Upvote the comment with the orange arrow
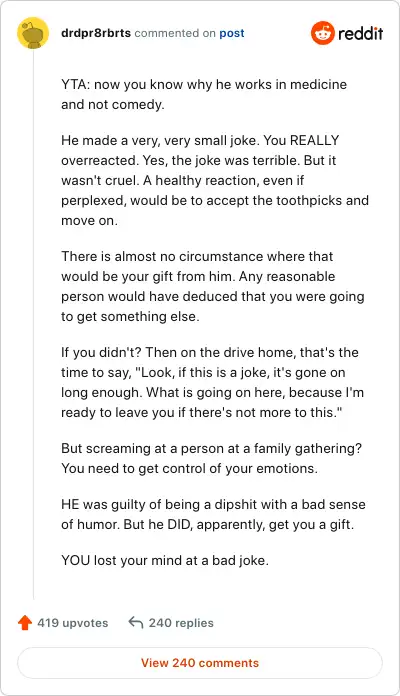400x696 pixels. [25, 623]
